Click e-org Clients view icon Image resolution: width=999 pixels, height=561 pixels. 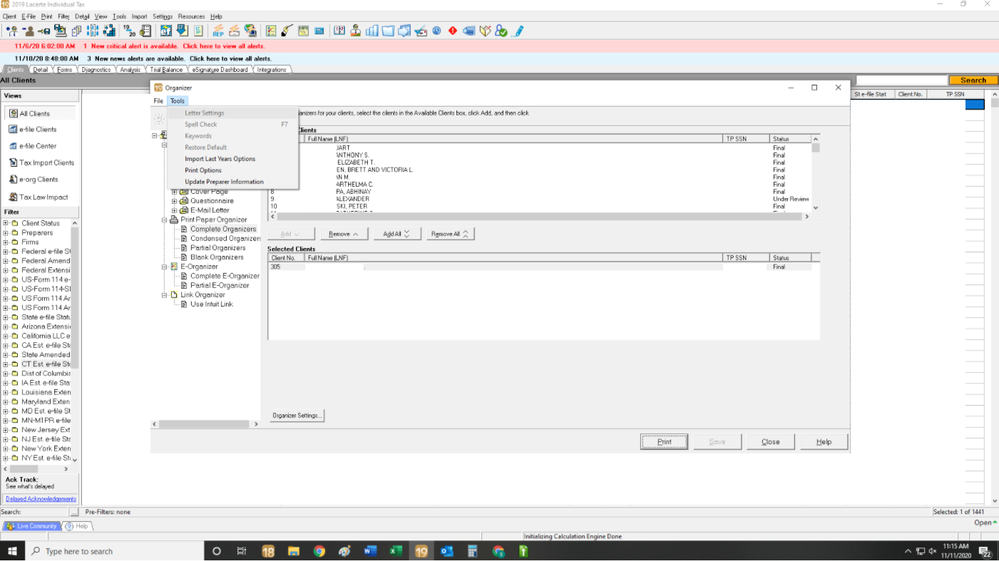pyautogui.click(x=13, y=180)
